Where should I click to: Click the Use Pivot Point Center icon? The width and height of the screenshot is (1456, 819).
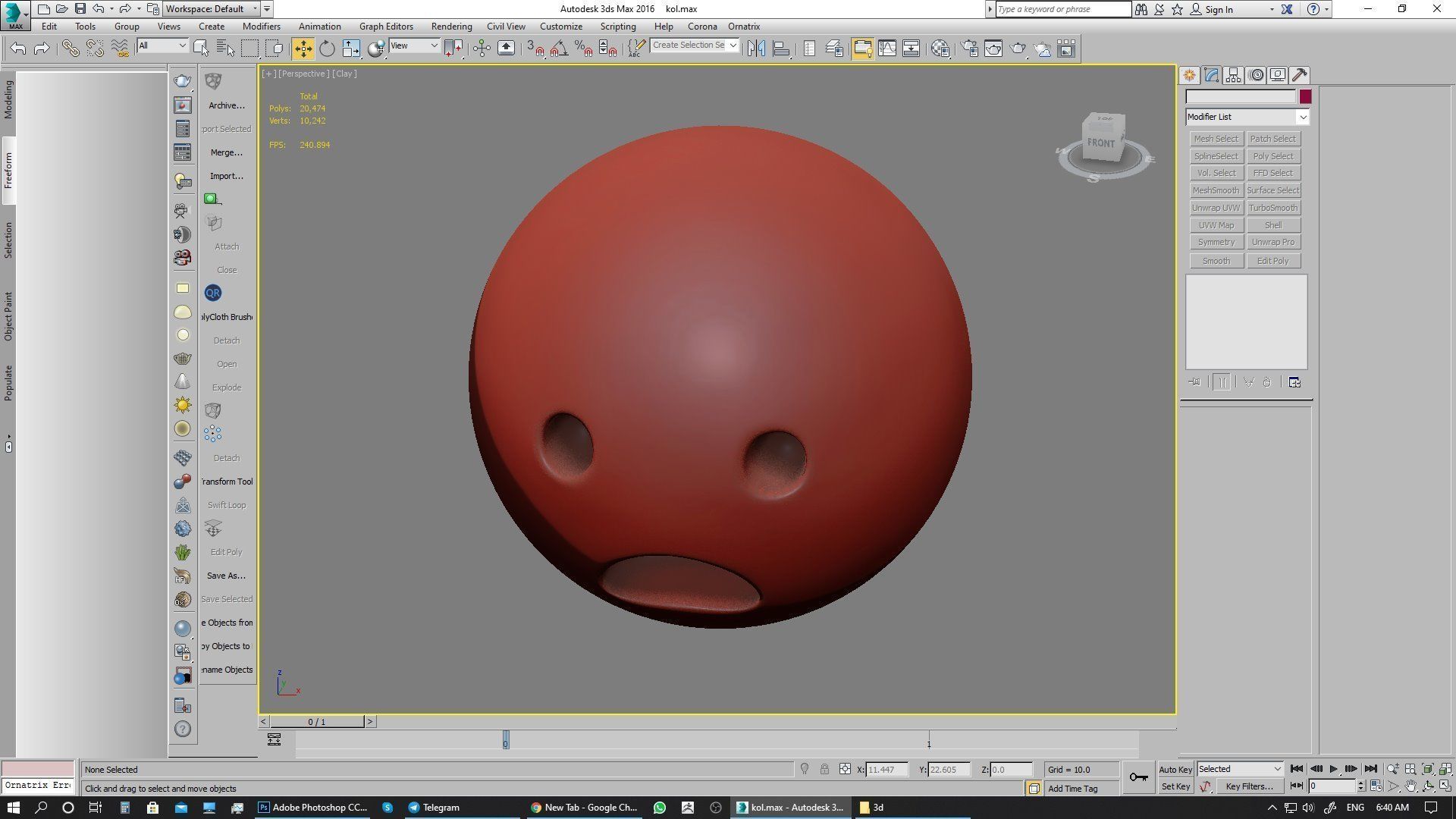453,49
